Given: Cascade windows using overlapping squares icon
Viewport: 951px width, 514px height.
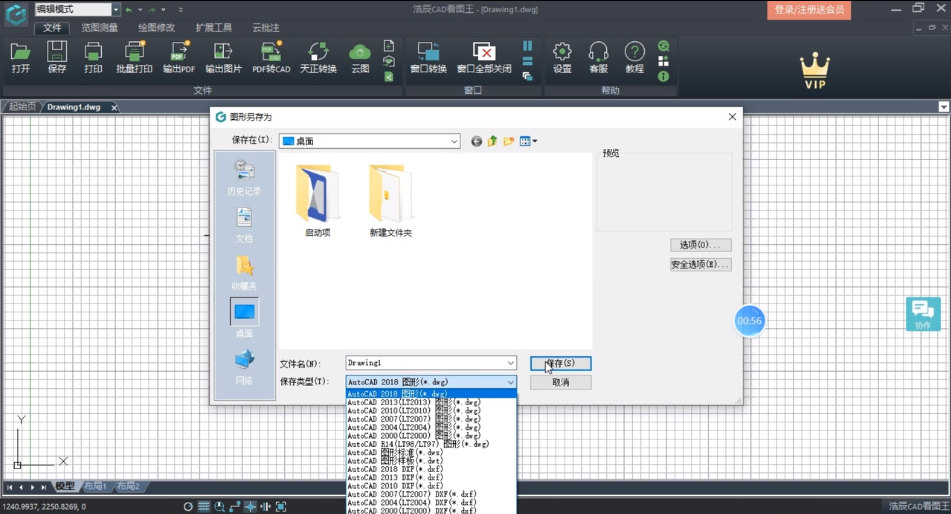Looking at the screenshot, I should [x=528, y=76].
